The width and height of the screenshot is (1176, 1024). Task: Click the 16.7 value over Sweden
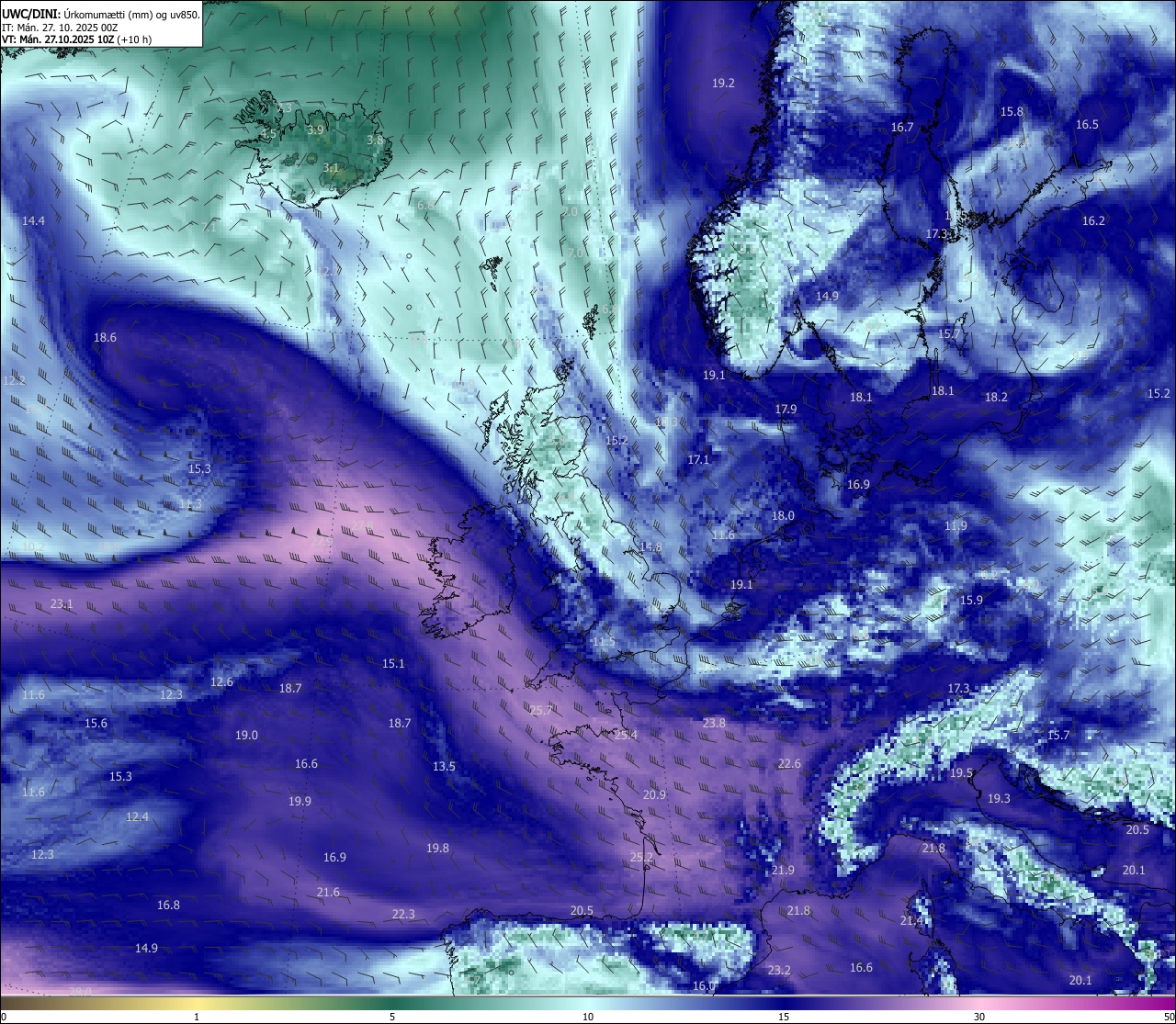pyautogui.click(x=902, y=128)
